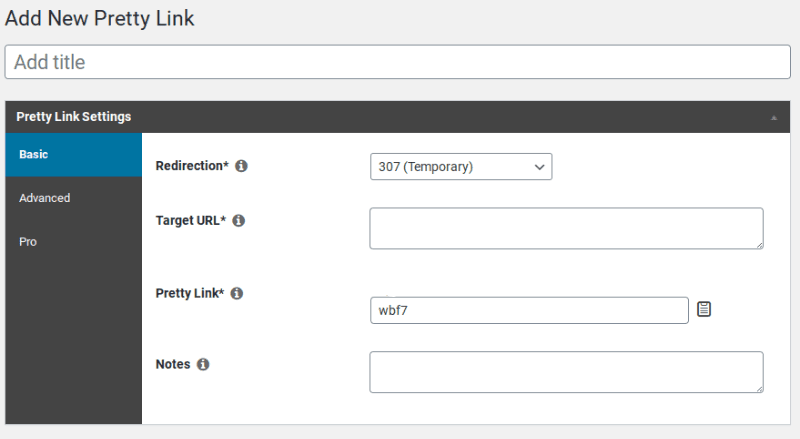Click the clipboard copy icon beside the slug
This screenshot has height=439, width=800.
pyautogui.click(x=704, y=309)
